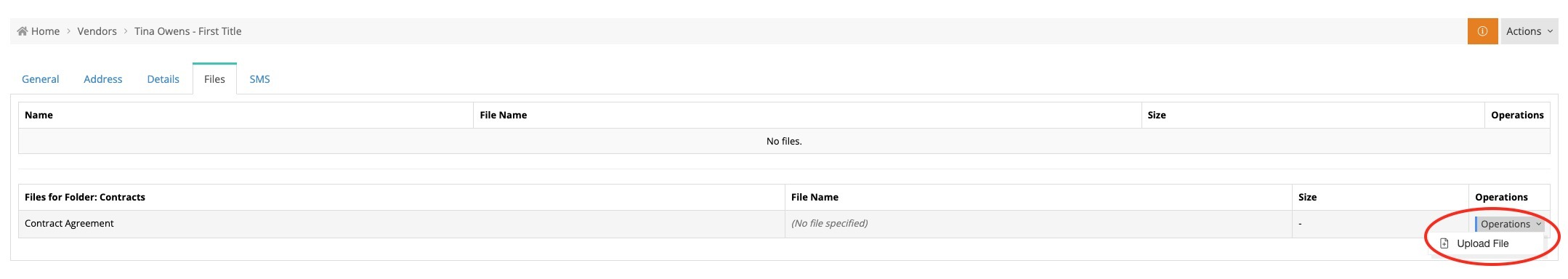Navigate to Vendors in the breadcrumb
1568x279 pixels.
(x=97, y=31)
